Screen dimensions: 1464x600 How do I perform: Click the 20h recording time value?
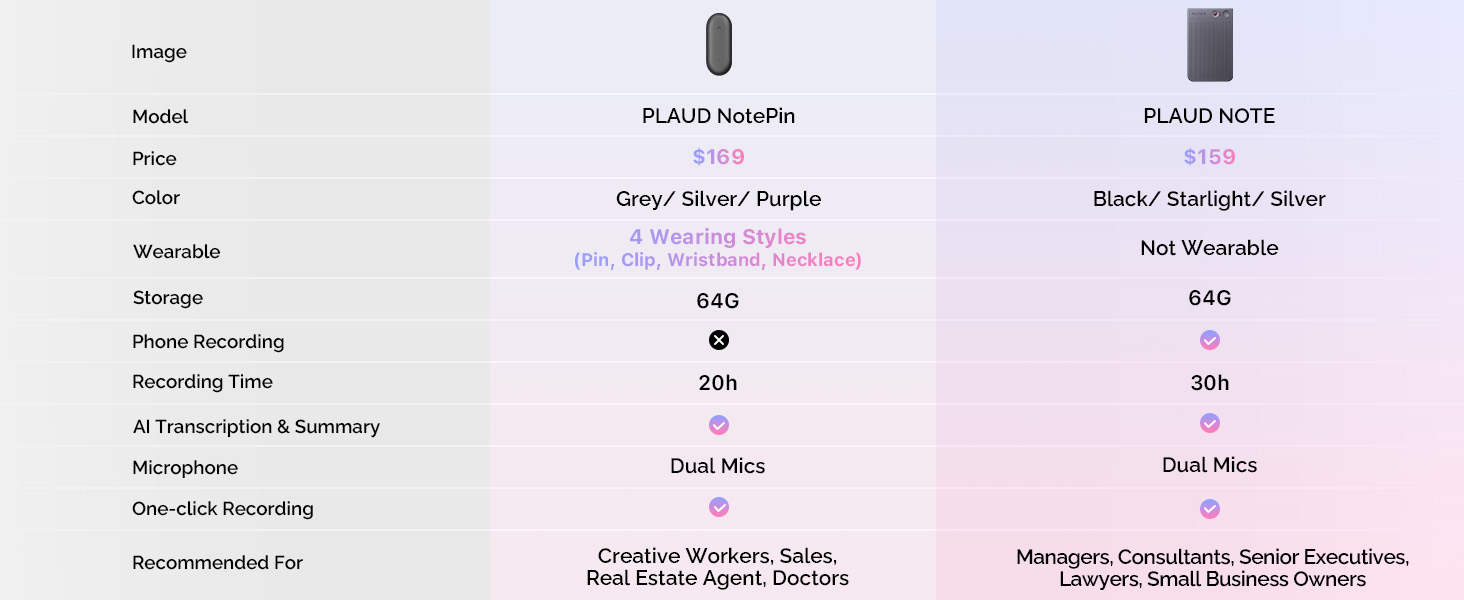tap(718, 383)
